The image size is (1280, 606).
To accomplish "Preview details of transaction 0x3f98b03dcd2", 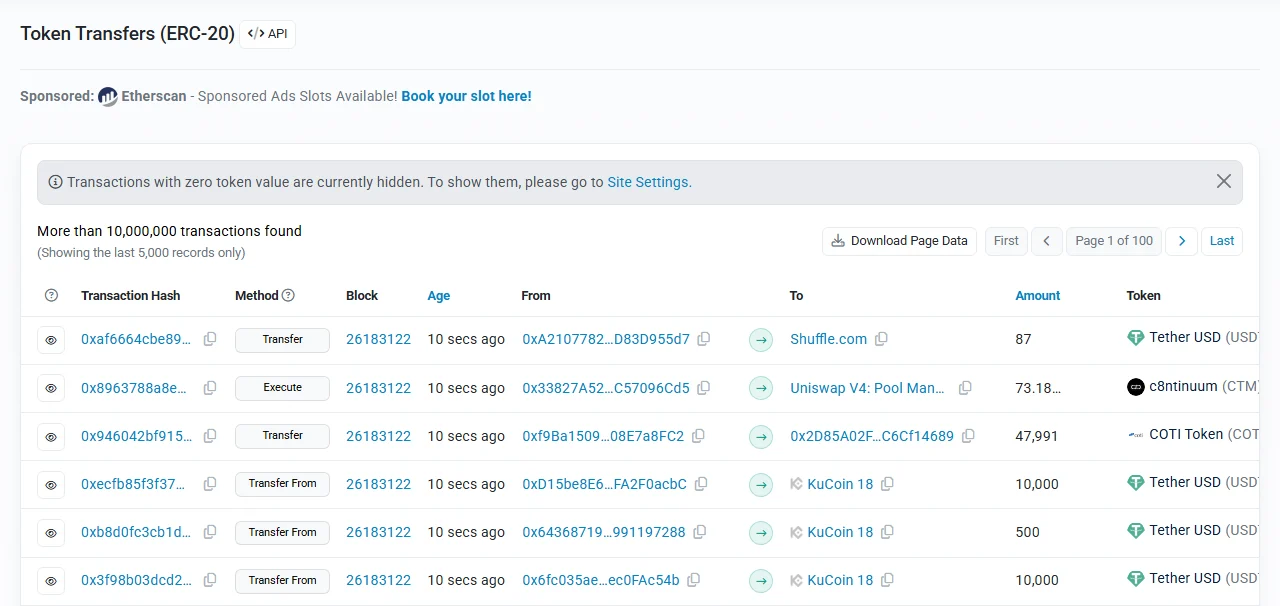I will click(x=51, y=580).
